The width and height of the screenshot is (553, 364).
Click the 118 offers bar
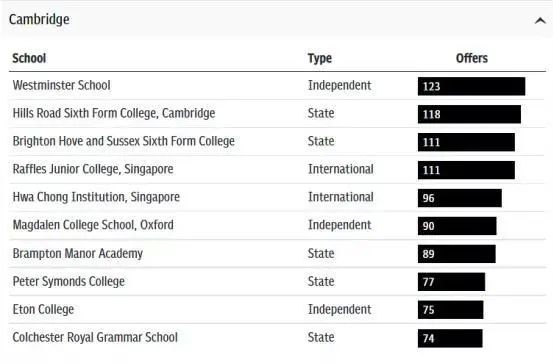469,114
